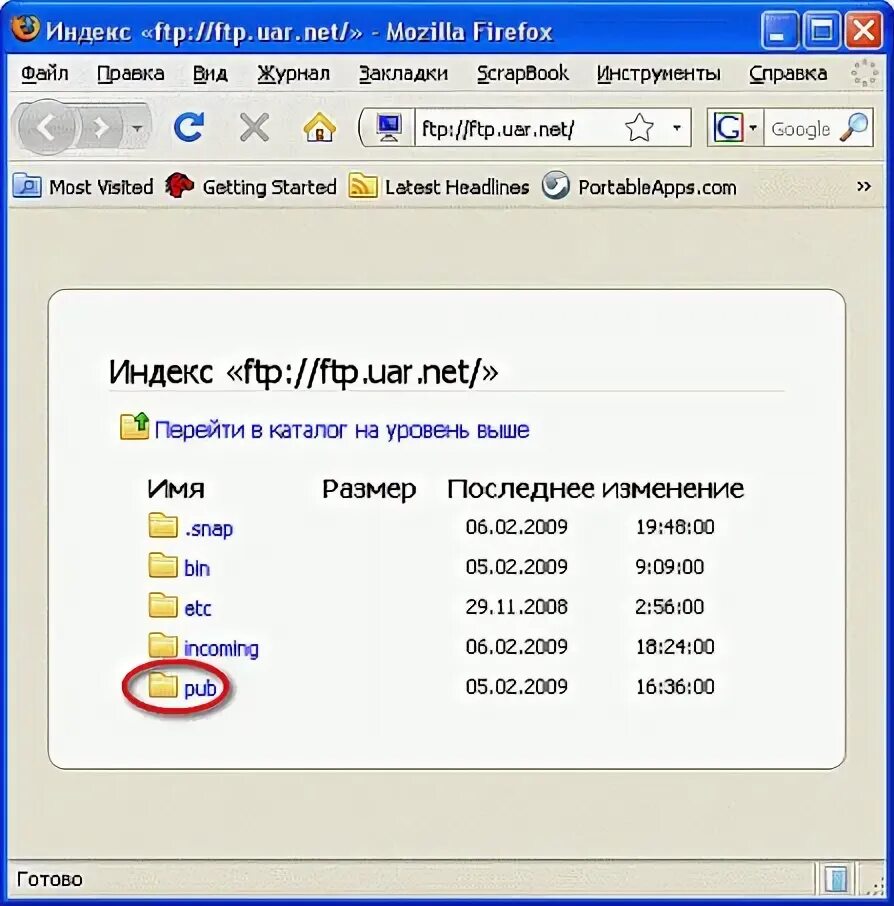Open the etc folder link
The image size is (894, 906).
click(198, 608)
